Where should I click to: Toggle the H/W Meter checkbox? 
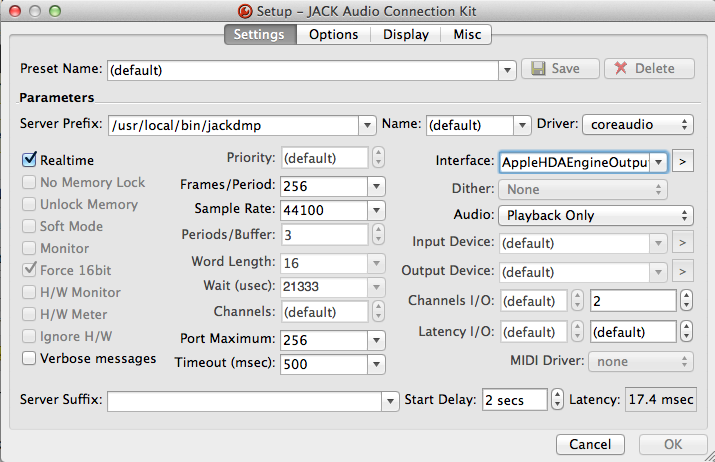click(x=29, y=314)
